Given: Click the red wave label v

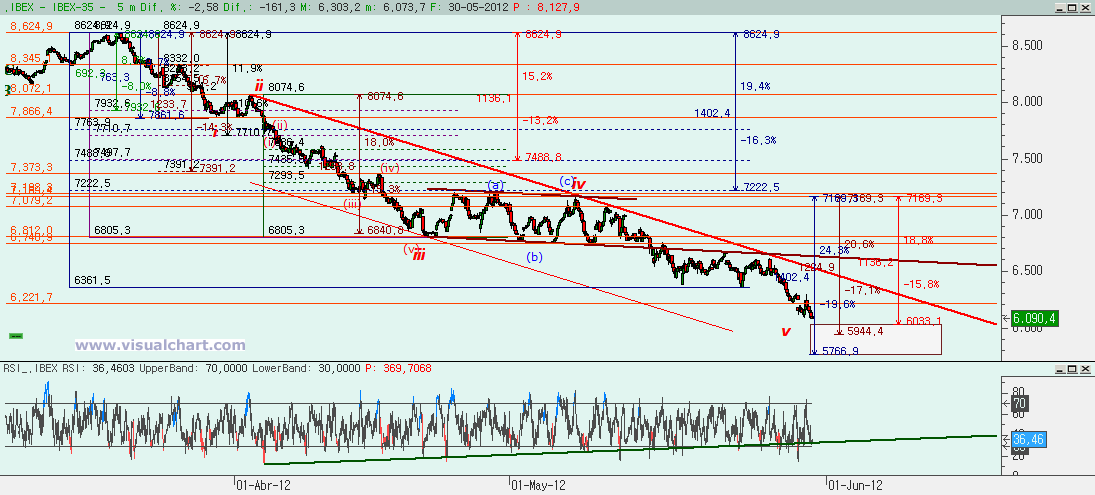Looking at the screenshot, I should pos(786,332).
